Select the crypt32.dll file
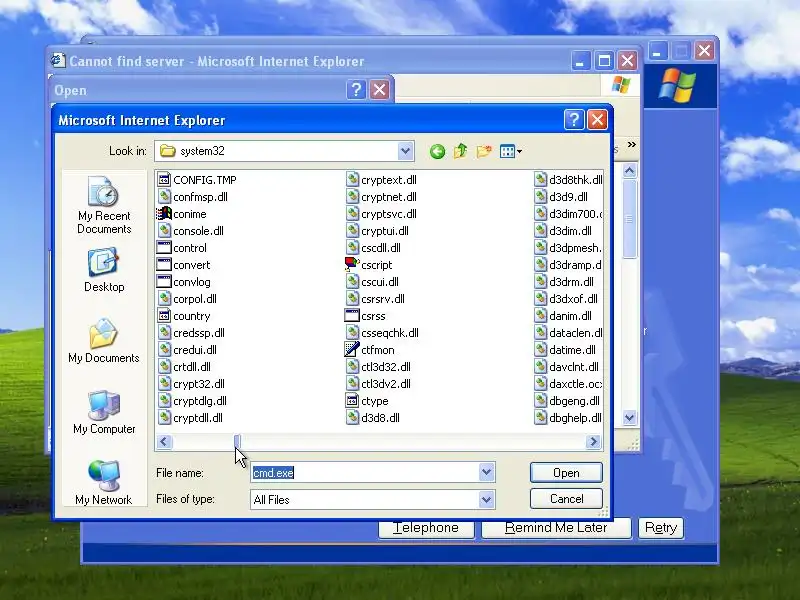 (191, 384)
